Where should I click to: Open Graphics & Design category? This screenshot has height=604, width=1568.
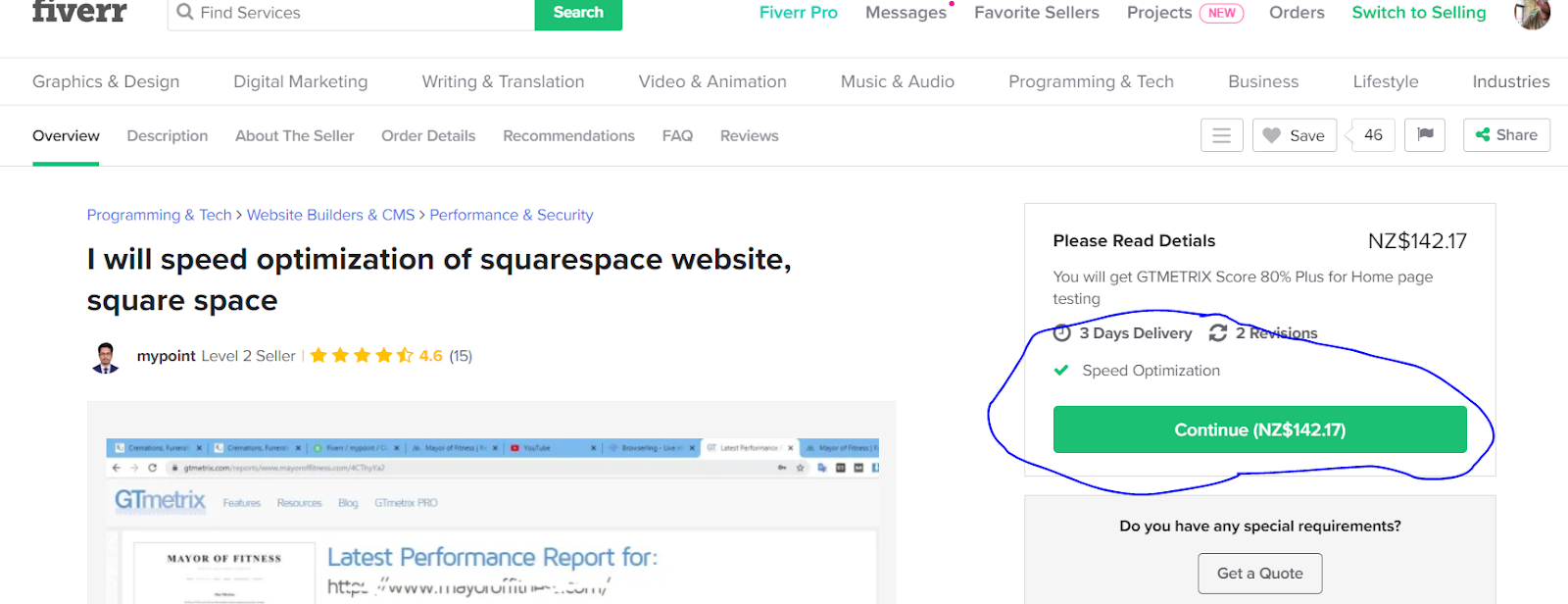(106, 81)
